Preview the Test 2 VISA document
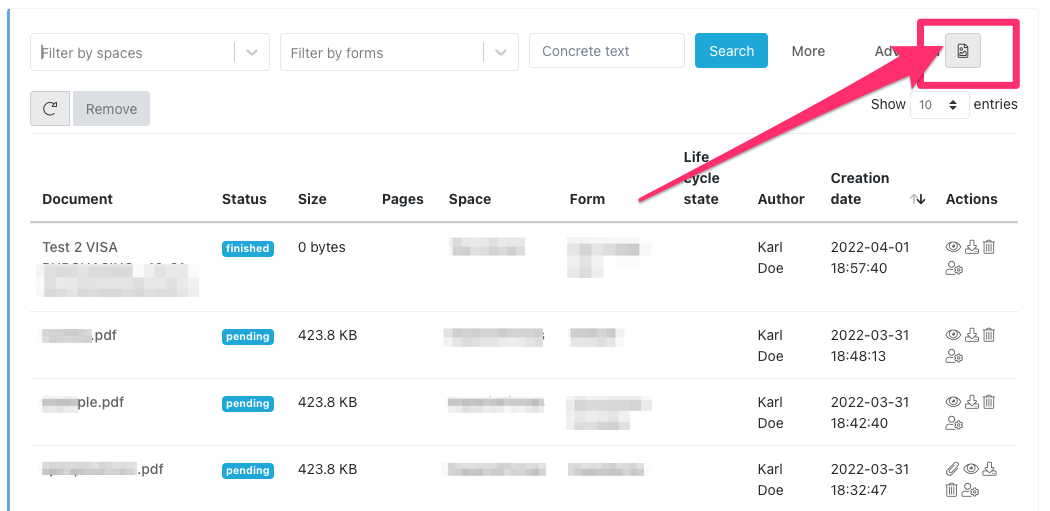This screenshot has width=1050, height=511. 953,247
